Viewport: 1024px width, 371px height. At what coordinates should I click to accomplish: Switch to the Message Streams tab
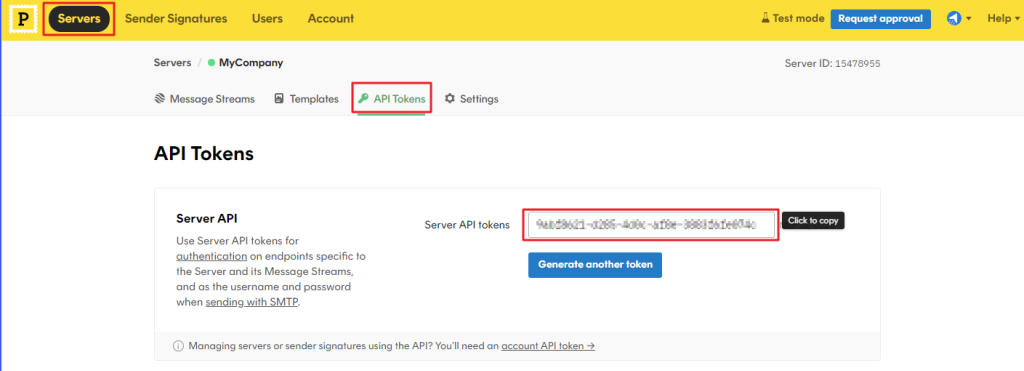point(204,99)
